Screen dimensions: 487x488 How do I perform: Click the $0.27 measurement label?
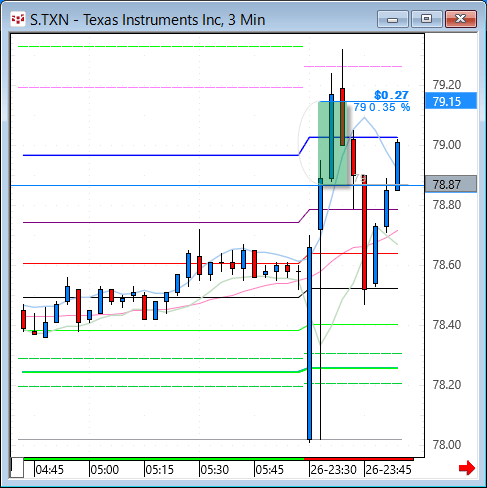391,95
